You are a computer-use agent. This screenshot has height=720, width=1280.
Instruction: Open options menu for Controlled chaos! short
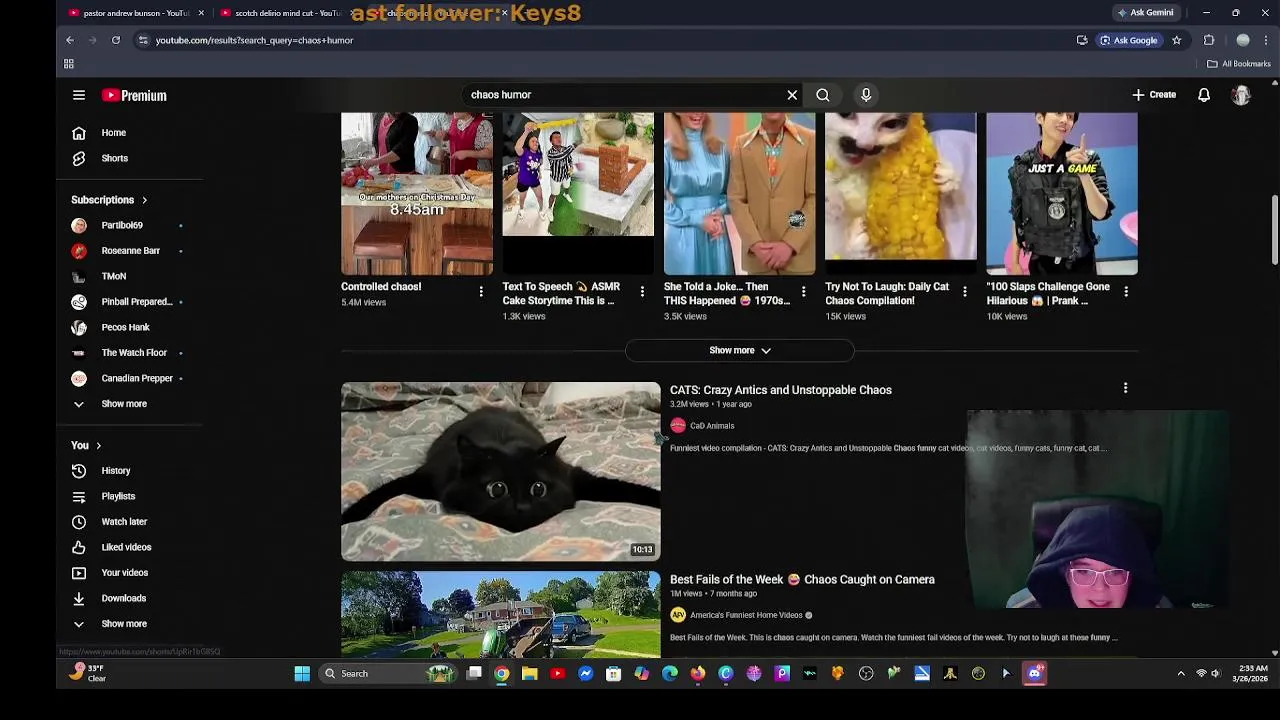[x=481, y=292]
